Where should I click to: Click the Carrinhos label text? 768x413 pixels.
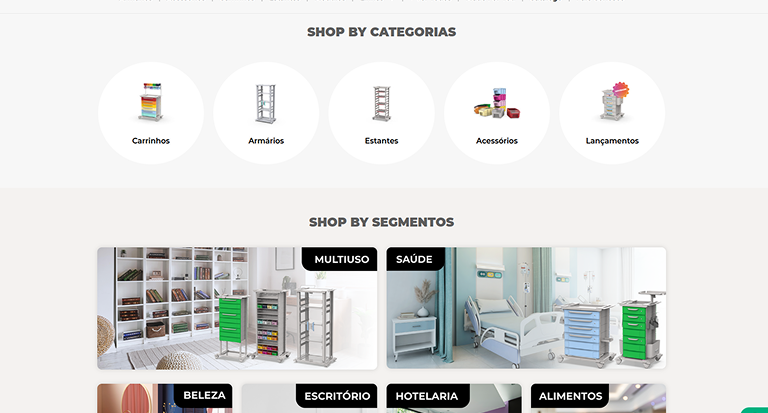pyautogui.click(x=151, y=141)
